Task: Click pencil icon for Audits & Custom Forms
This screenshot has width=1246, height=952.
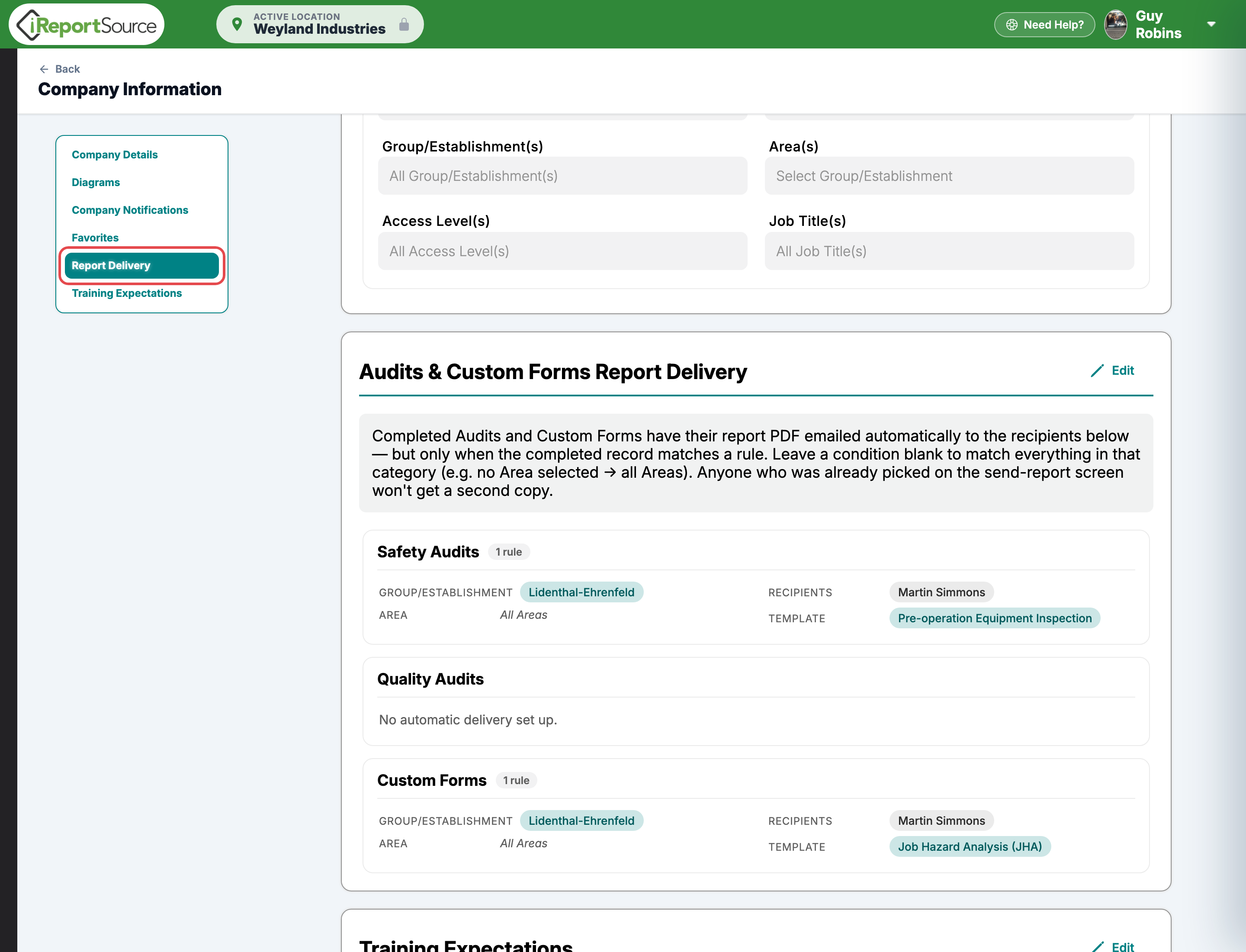Action: [1098, 370]
